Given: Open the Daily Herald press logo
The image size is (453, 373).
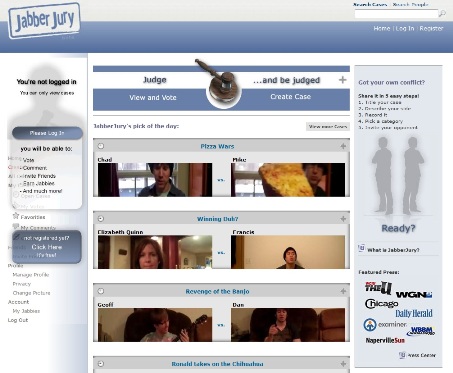Looking at the screenshot, I should (414, 313).
